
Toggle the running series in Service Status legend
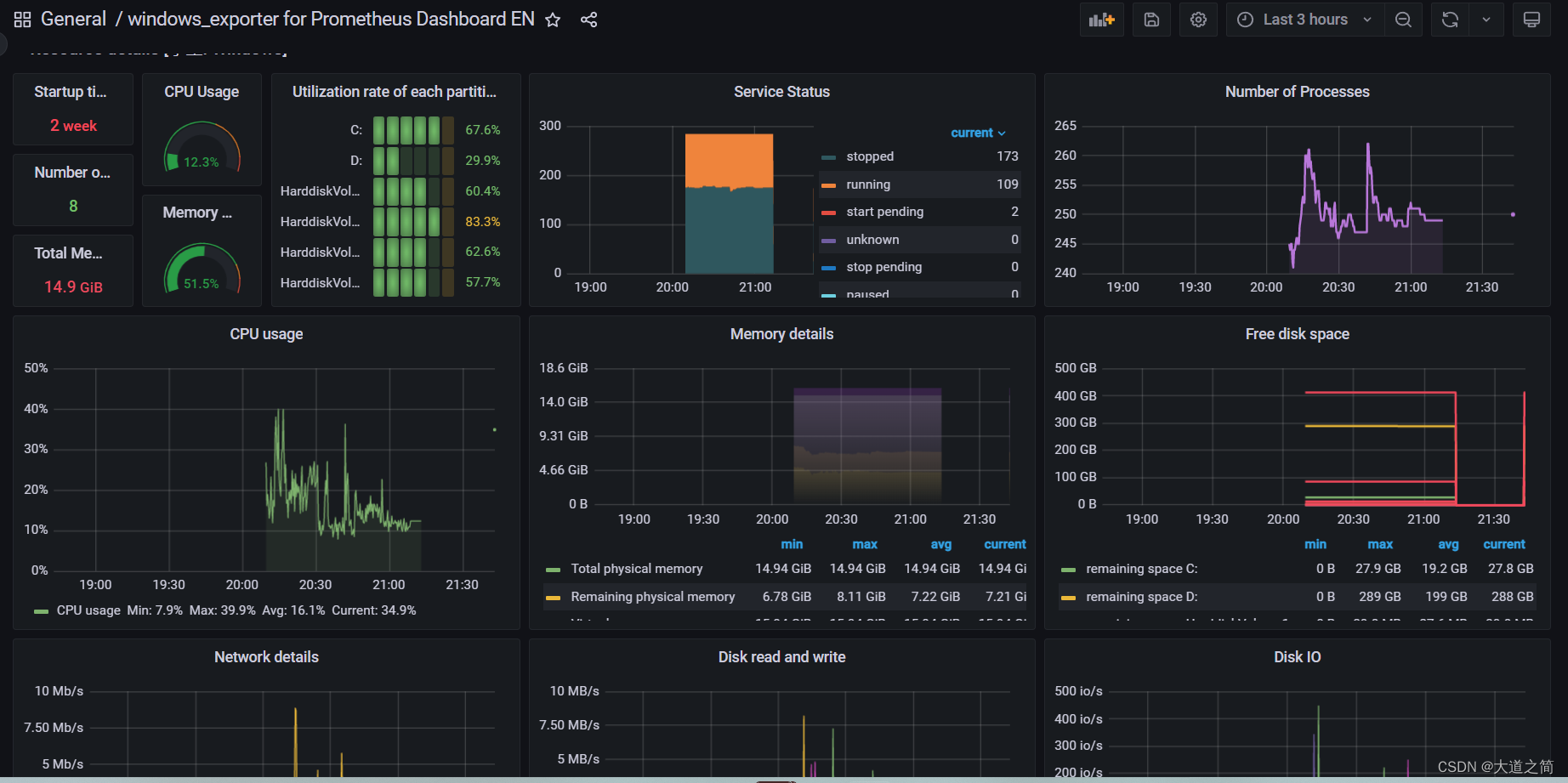868,184
